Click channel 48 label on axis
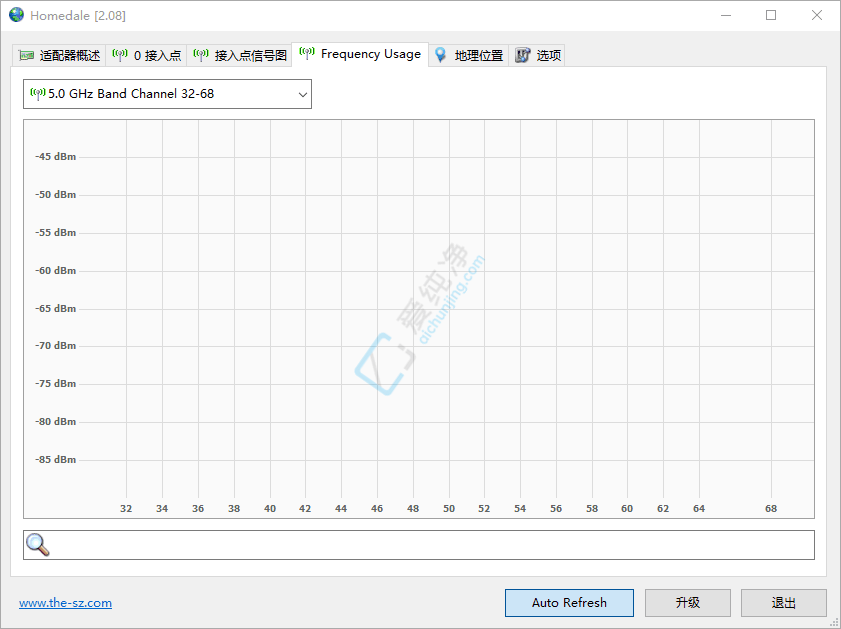 (x=413, y=508)
